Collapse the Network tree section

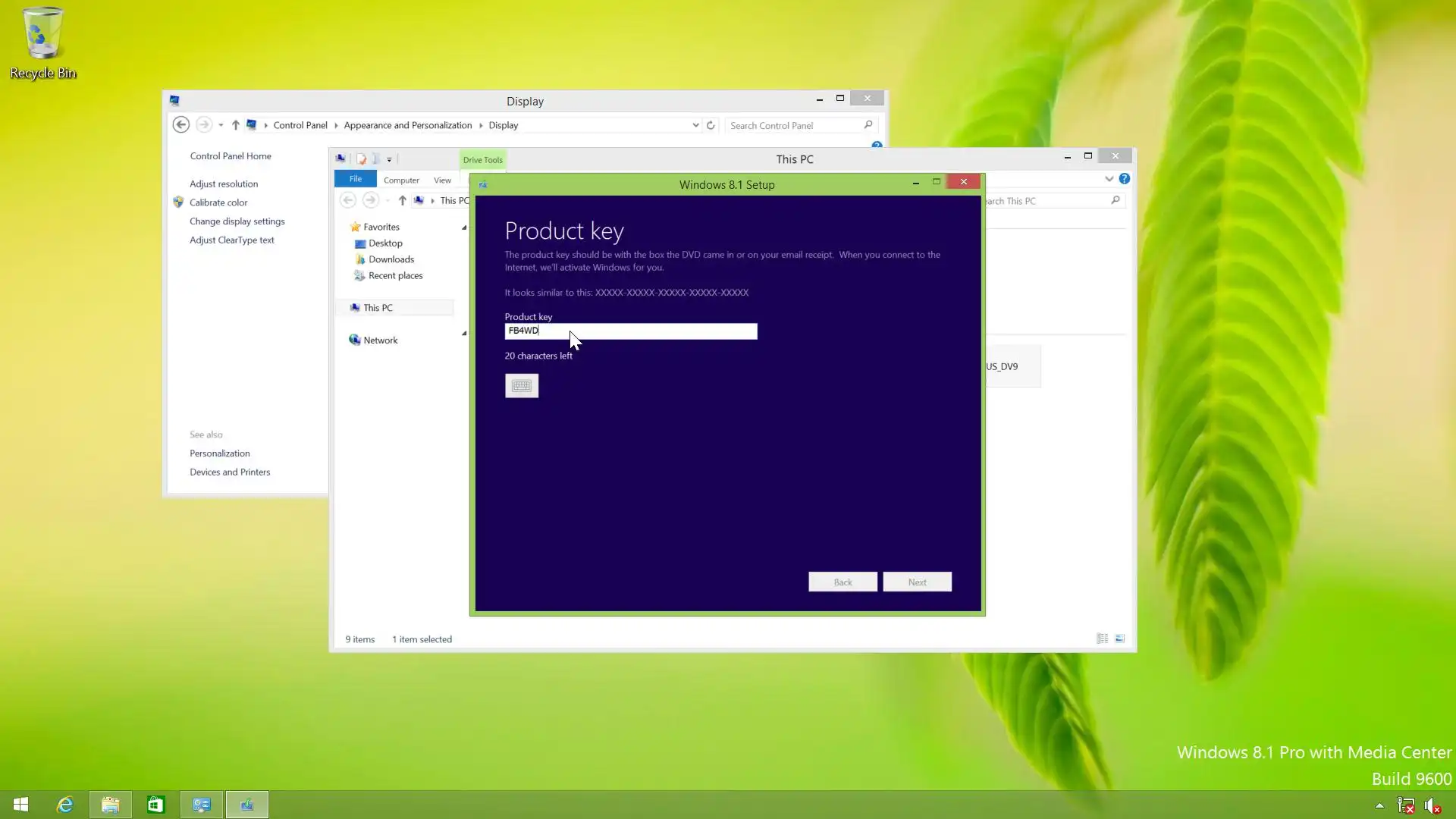[x=464, y=334]
